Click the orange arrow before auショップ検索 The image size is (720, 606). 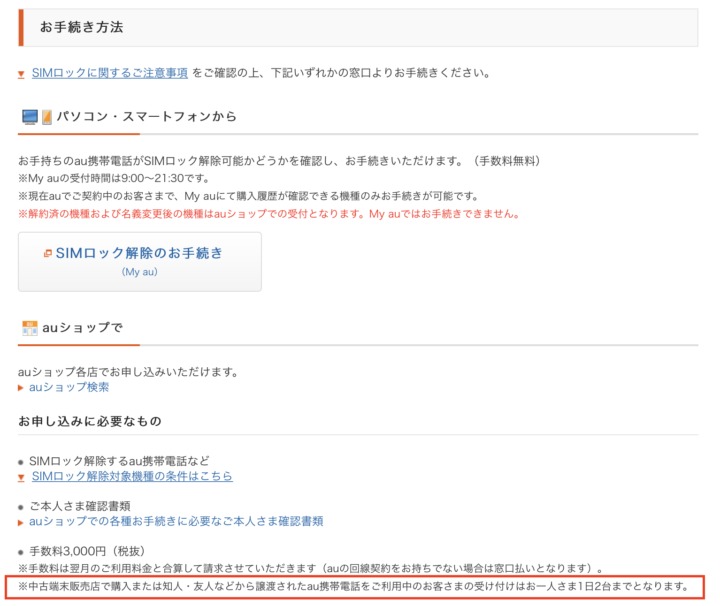(x=21, y=387)
